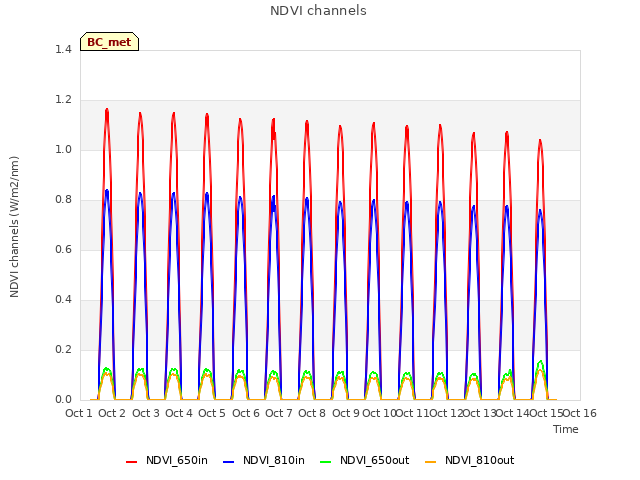Select the NDVI_650out legend entry

coord(364,461)
